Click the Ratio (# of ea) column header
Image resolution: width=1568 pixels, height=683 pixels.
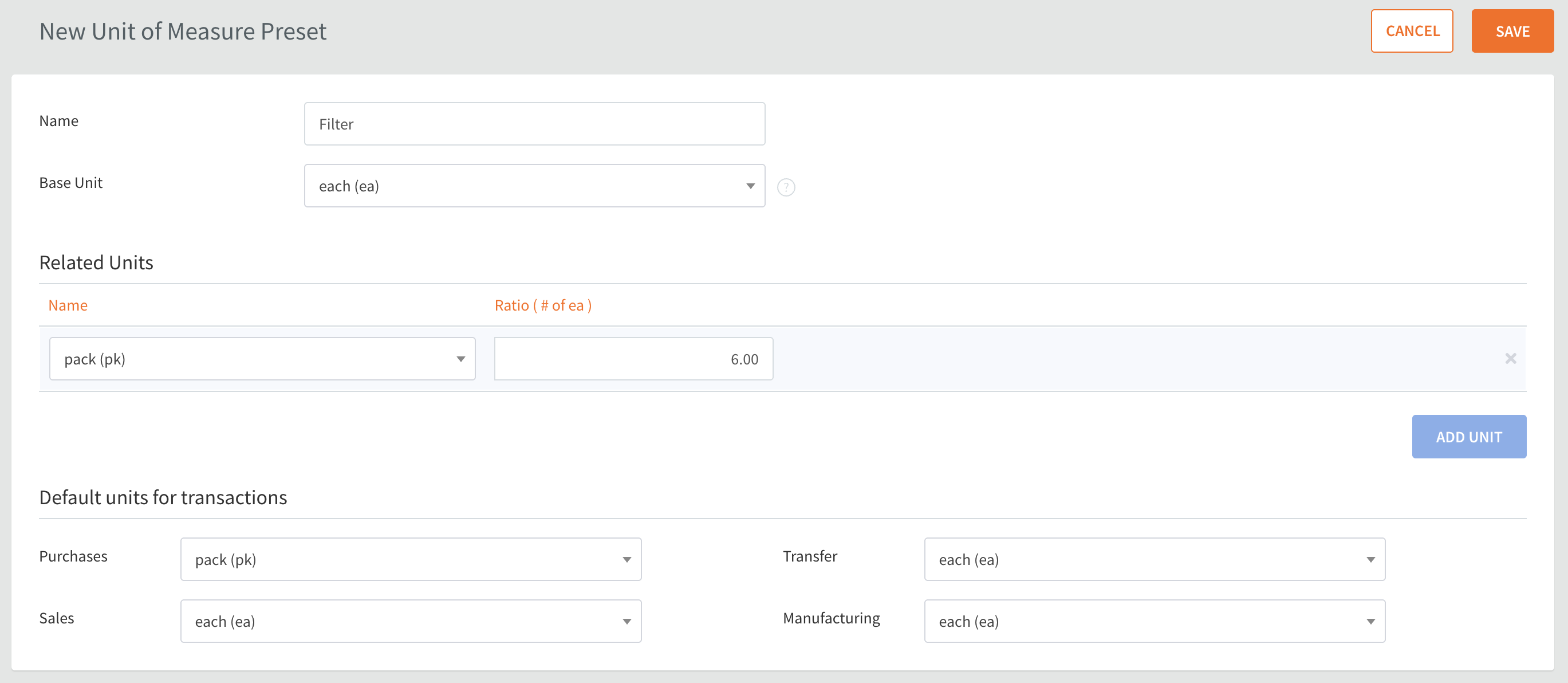(x=542, y=305)
